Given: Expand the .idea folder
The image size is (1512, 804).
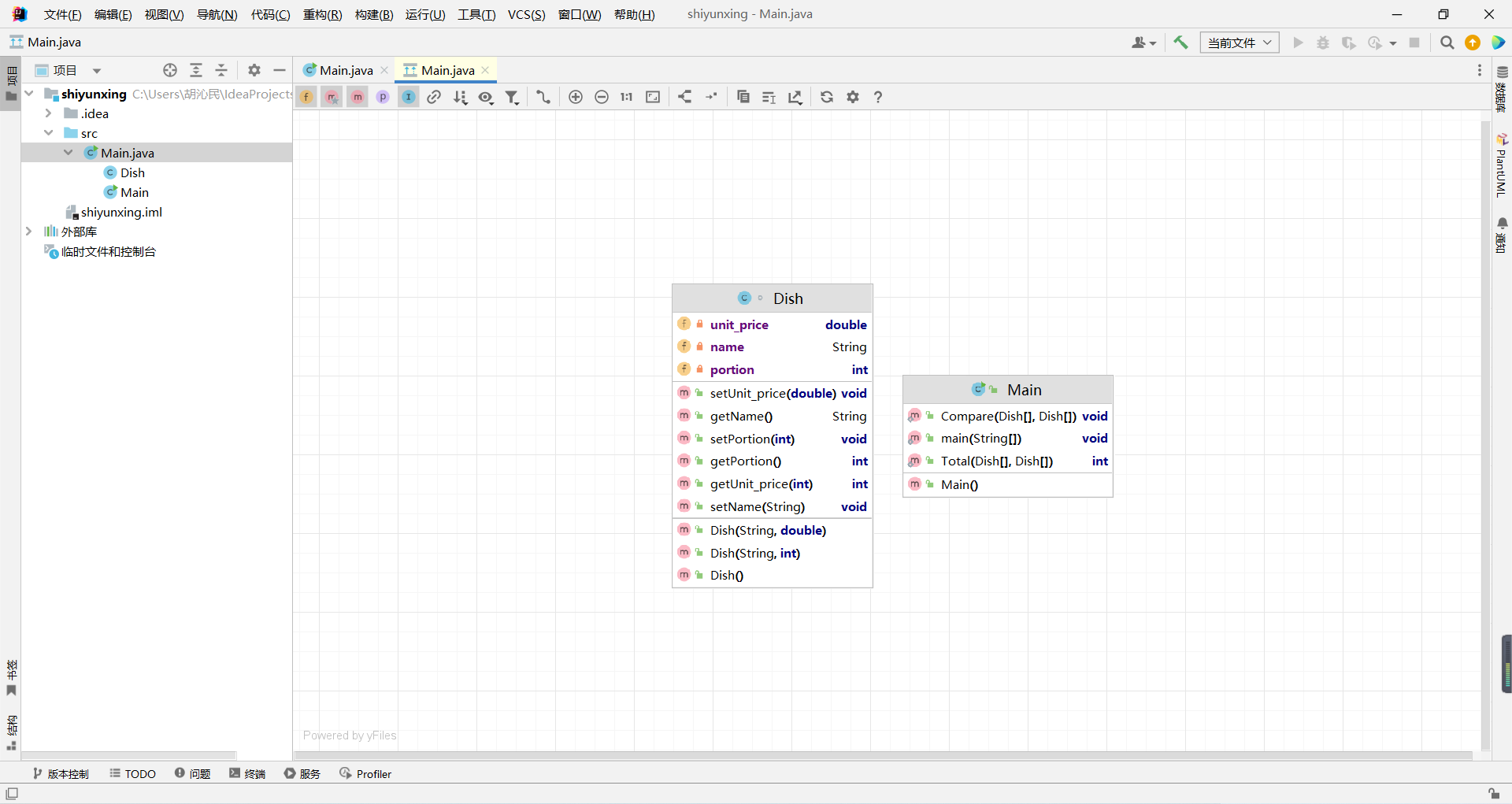Looking at the screenshot, I should pyautogui.click(x=49, y=113).
